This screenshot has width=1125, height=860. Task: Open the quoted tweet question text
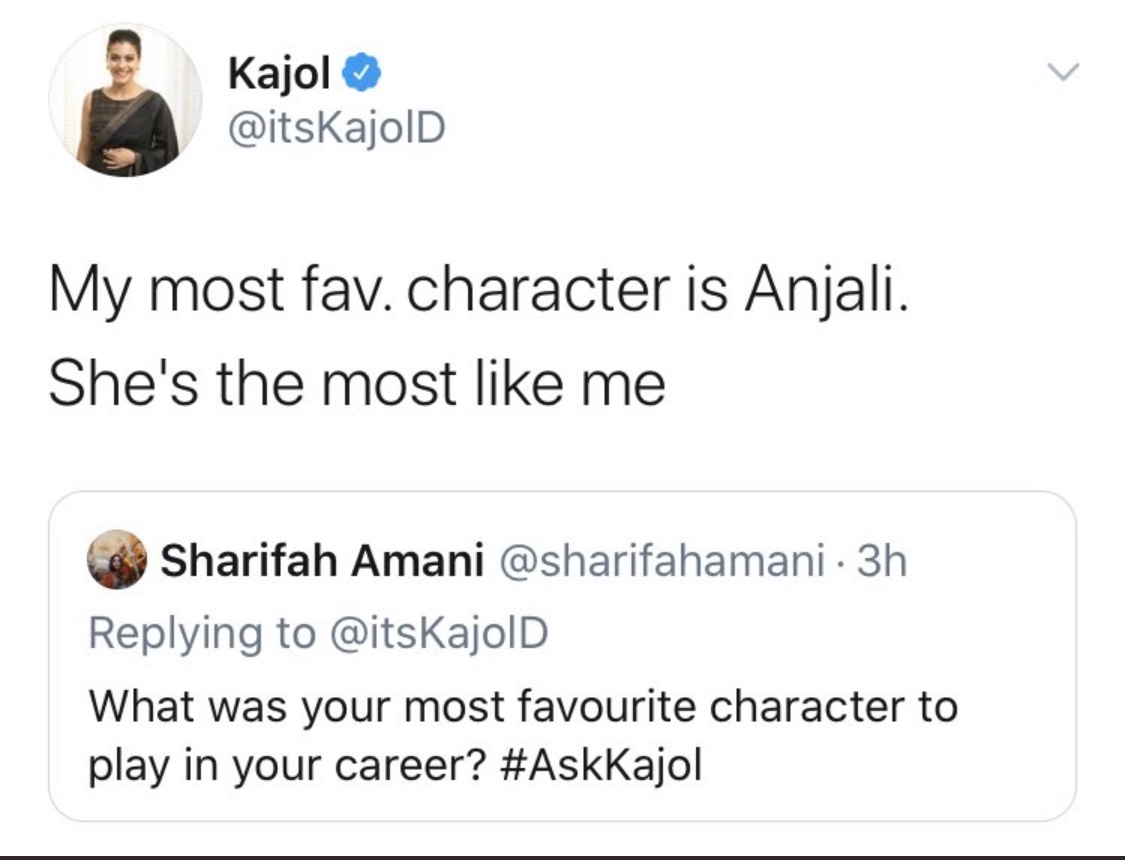[x=523, y=735]
